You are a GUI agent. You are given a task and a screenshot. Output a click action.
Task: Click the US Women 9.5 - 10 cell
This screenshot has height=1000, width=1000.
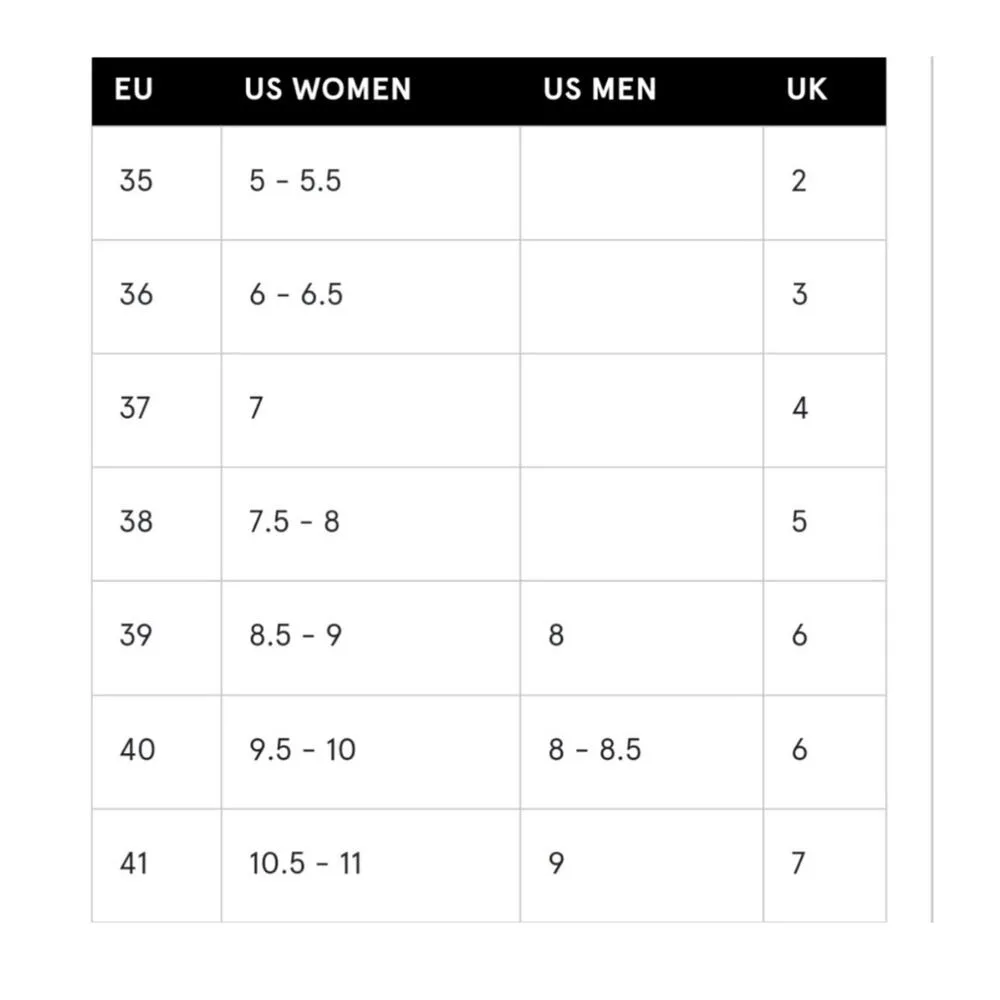point(302,750)
